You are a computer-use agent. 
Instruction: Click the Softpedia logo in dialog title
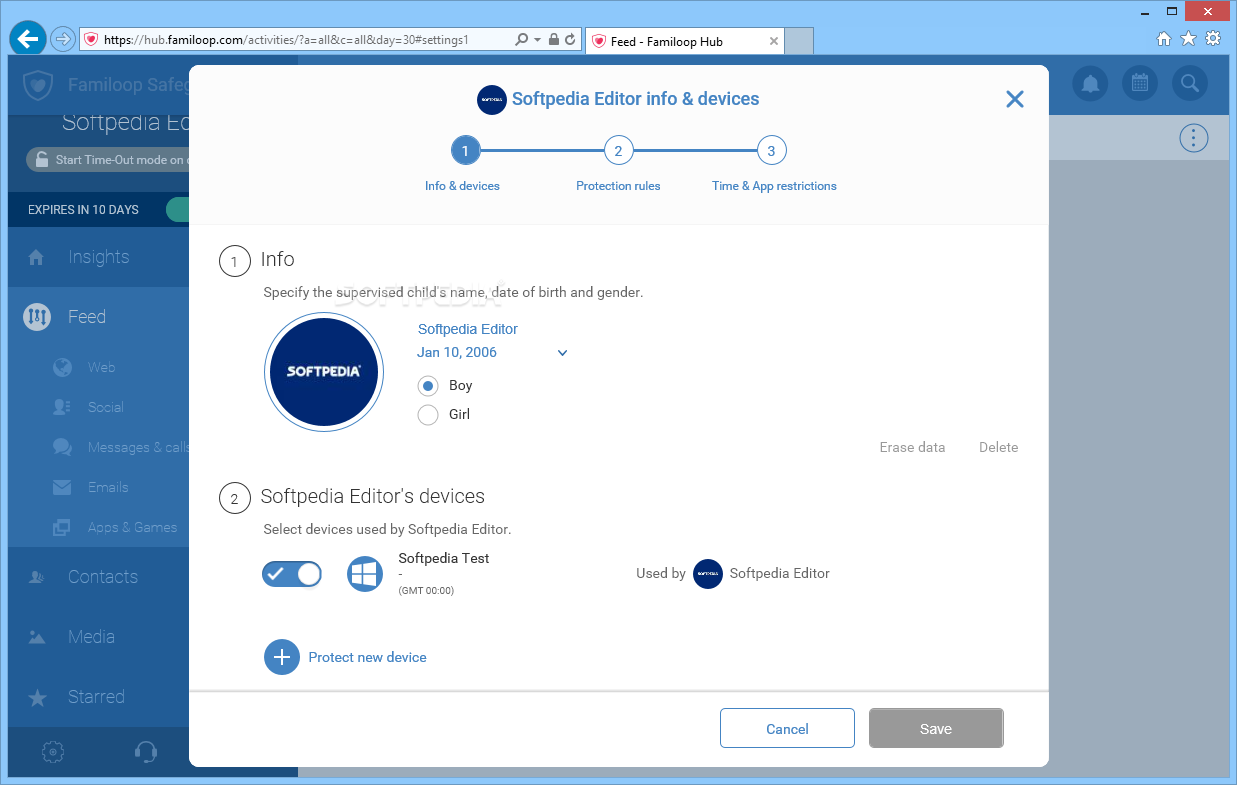point(491,99)
